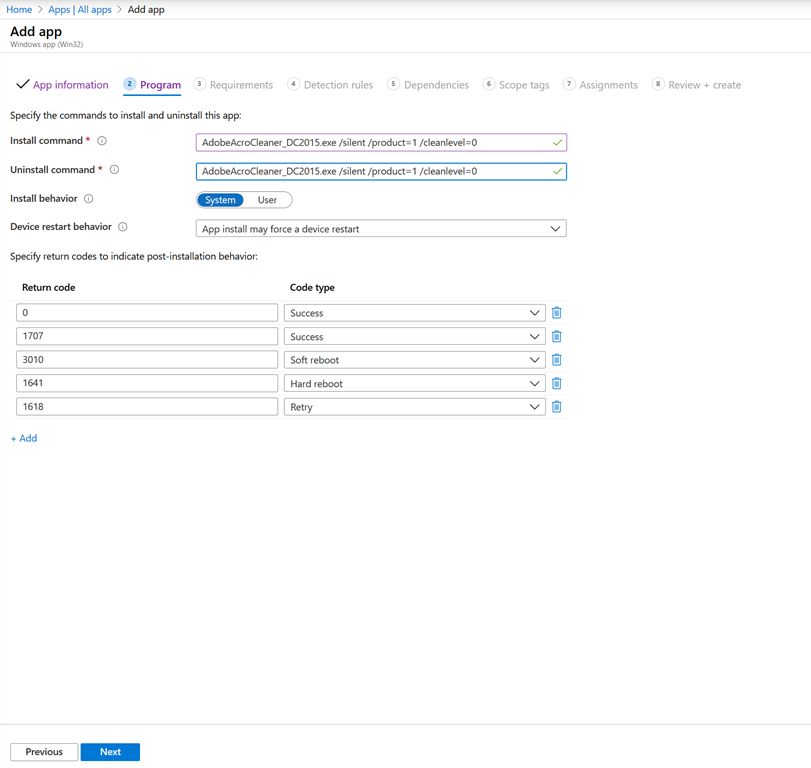Add a new return code
The image size is (811, 768).
[24, 438]
